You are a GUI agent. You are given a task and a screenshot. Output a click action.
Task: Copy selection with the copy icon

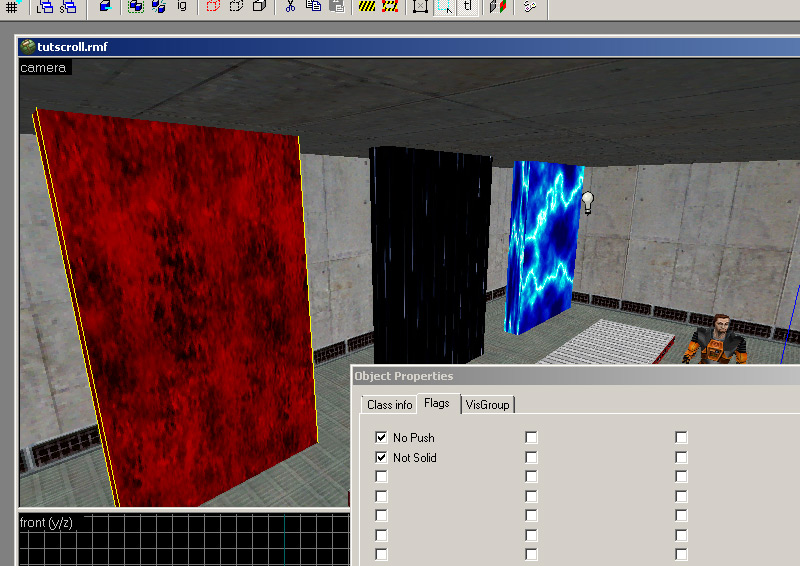[313, 6]
